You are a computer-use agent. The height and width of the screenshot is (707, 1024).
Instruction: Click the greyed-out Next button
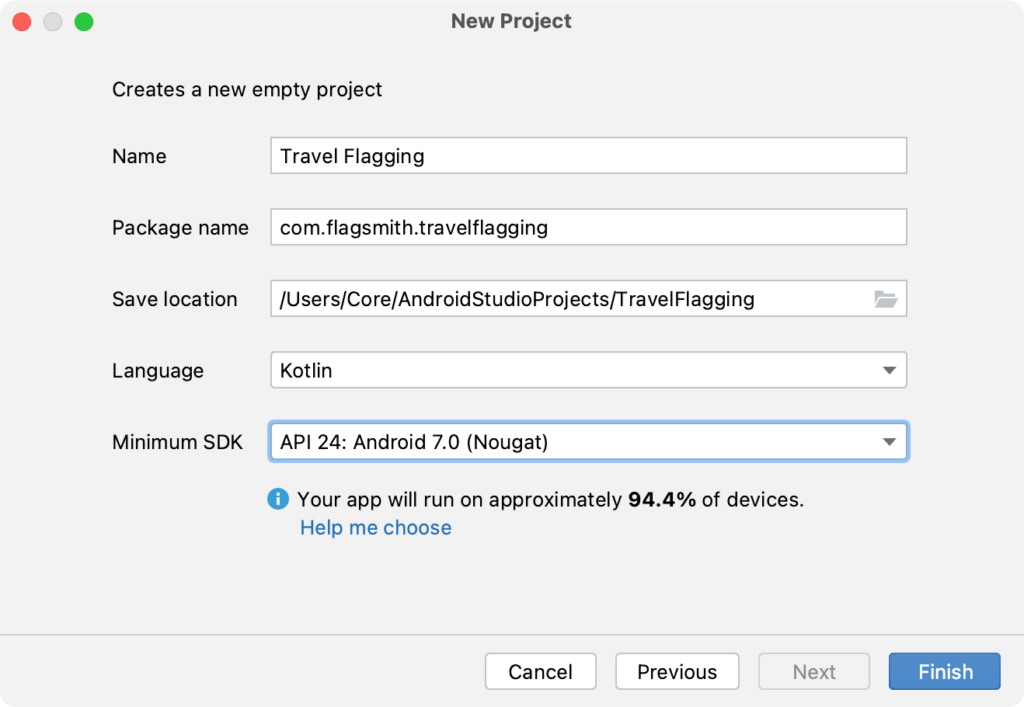click(814, 672)
